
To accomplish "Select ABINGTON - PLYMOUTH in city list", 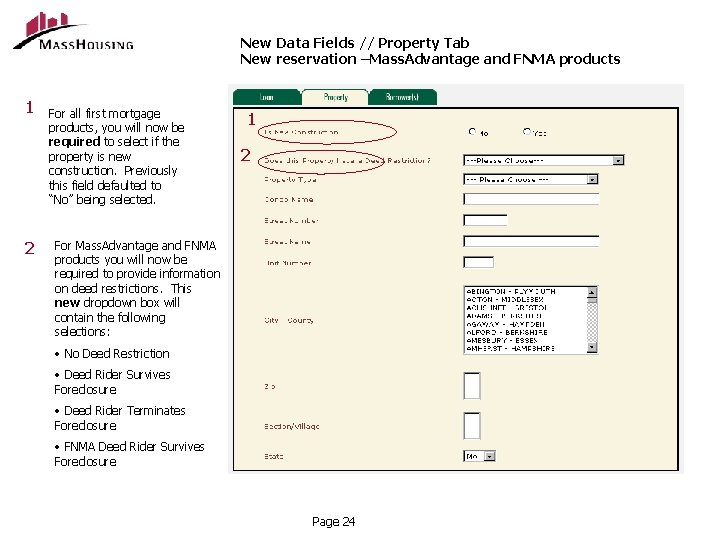I will (x=526, y=292).
